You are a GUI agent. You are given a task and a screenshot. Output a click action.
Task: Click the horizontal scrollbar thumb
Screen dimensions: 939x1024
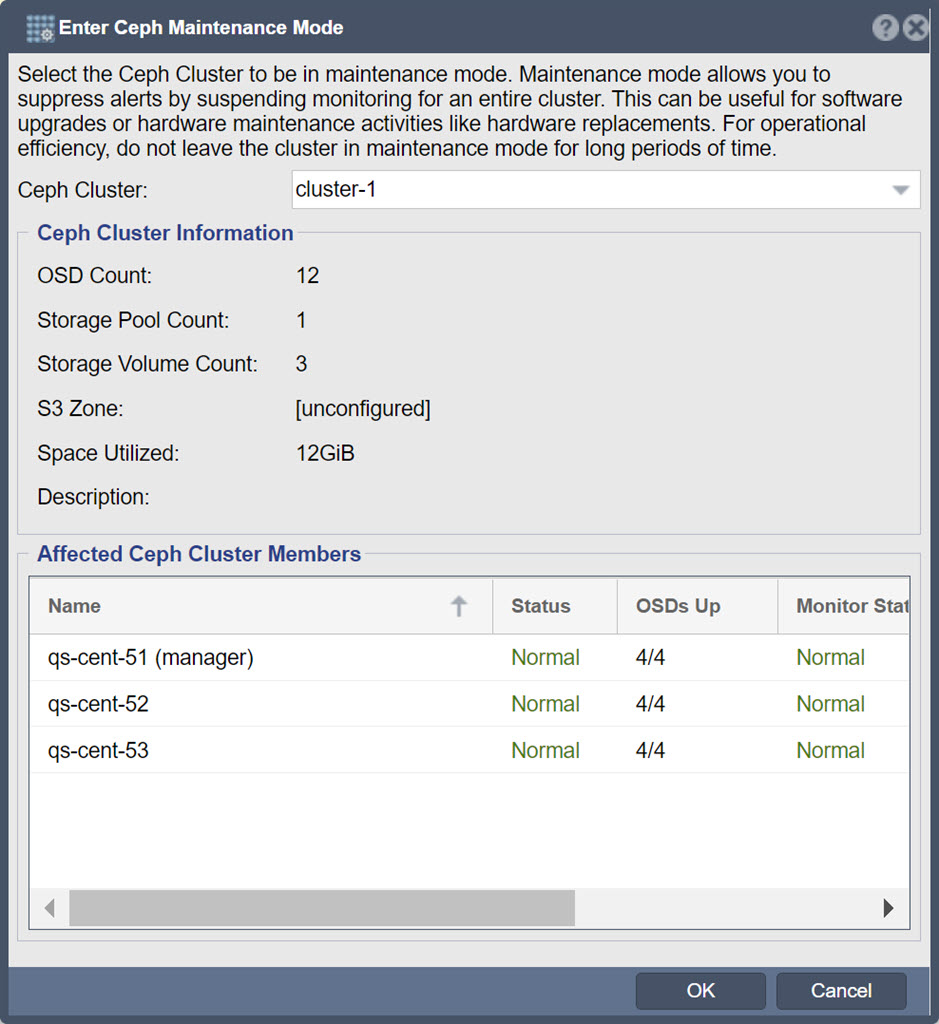coord(322,908)
